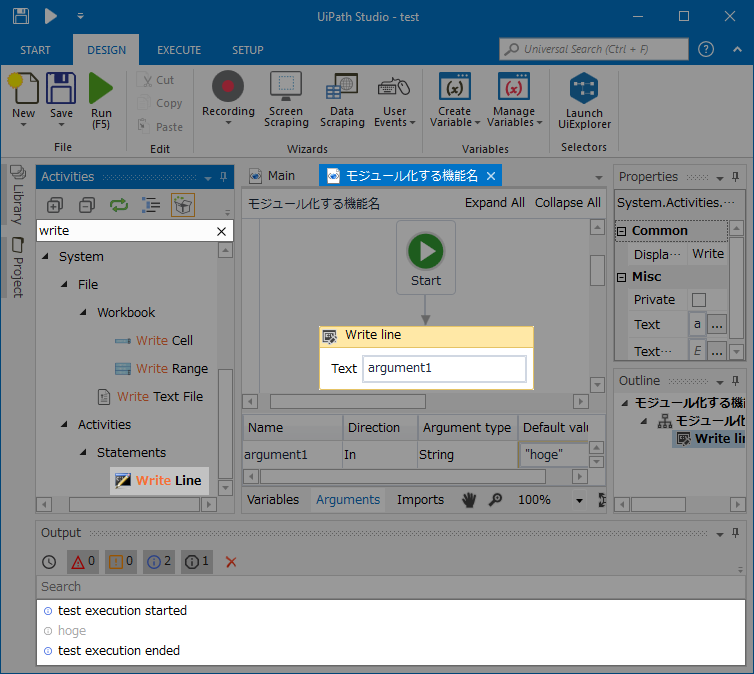Collapse the Common properties section
The width and height of the screenshot is (754, 674).
click(x=621, y=231)
